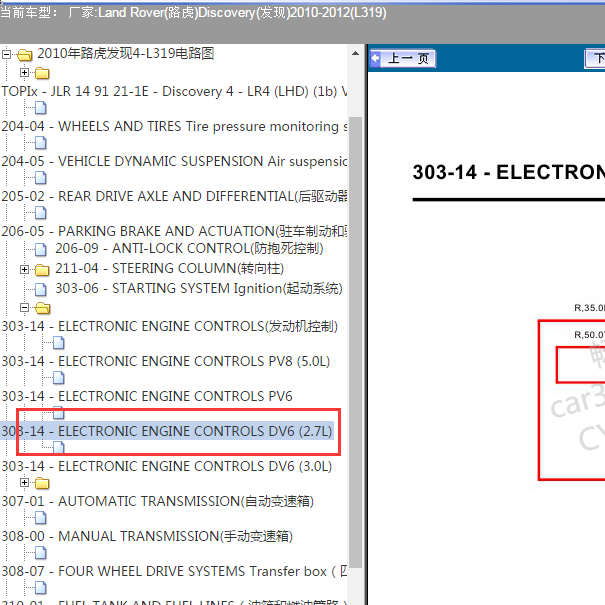Open the document icon under 205-02 REAR DRIVE AXLE
The height and width of the screenshot is (605, 605).
[41, 213]
